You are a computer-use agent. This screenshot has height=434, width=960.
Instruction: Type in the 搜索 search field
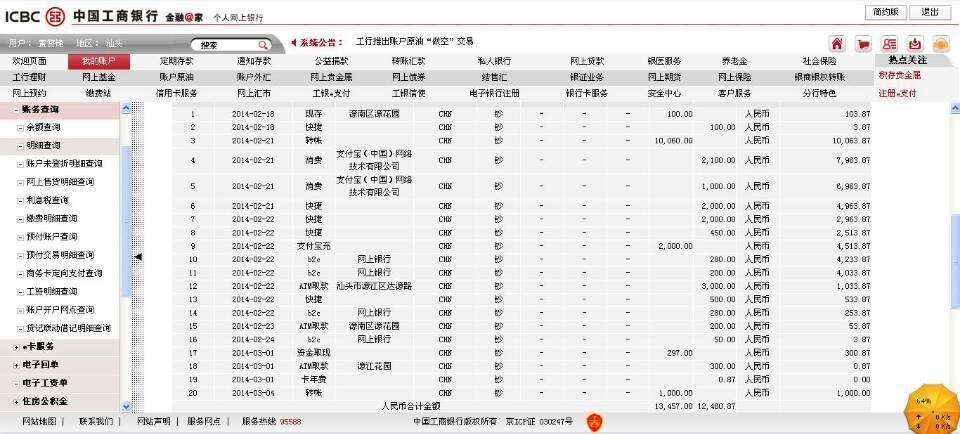pyautogui.click(x=227, y=45)
